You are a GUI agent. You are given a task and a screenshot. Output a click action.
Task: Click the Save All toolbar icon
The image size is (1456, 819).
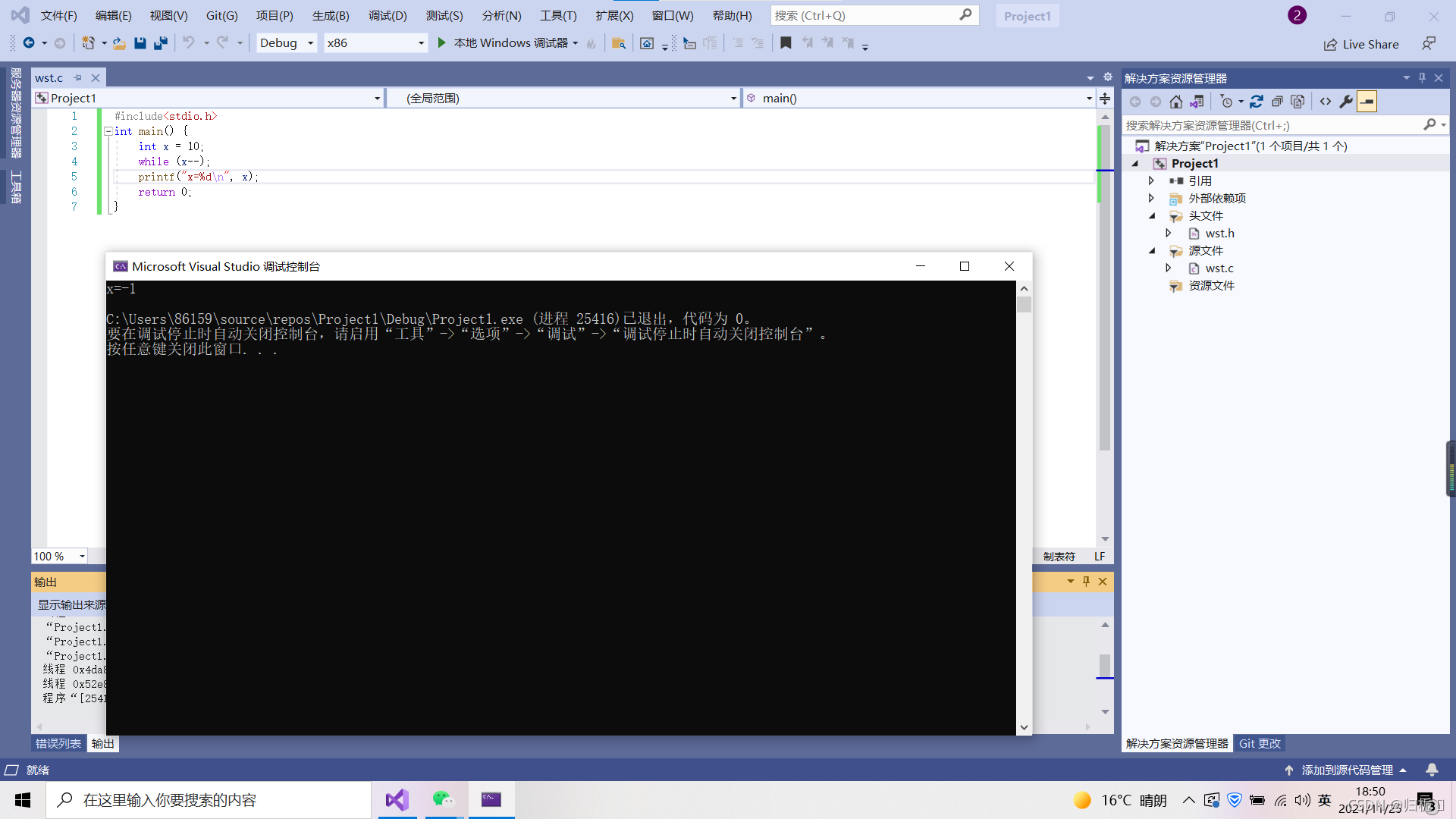pyautogui.click(x=161, y=43)
